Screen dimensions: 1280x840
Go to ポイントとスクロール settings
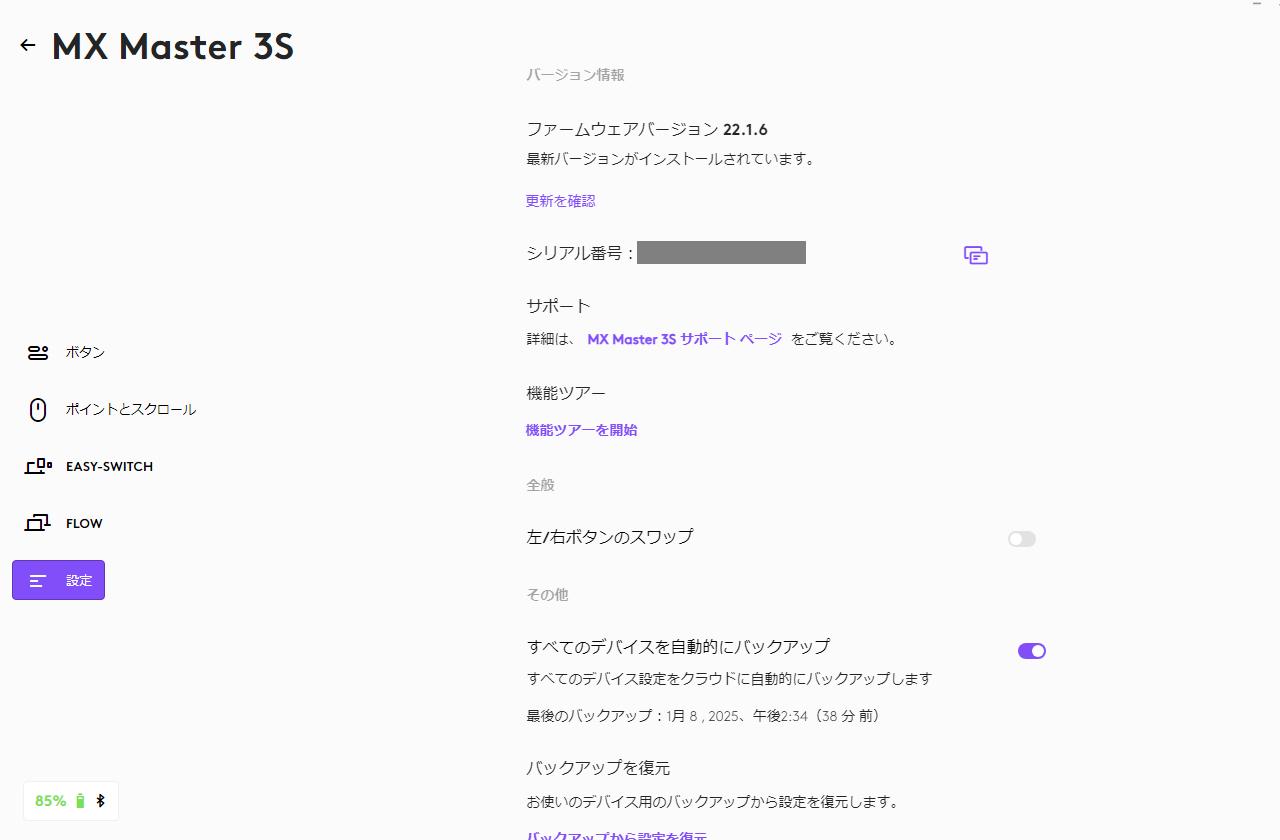pyautogui.click(x=131, y=410)
